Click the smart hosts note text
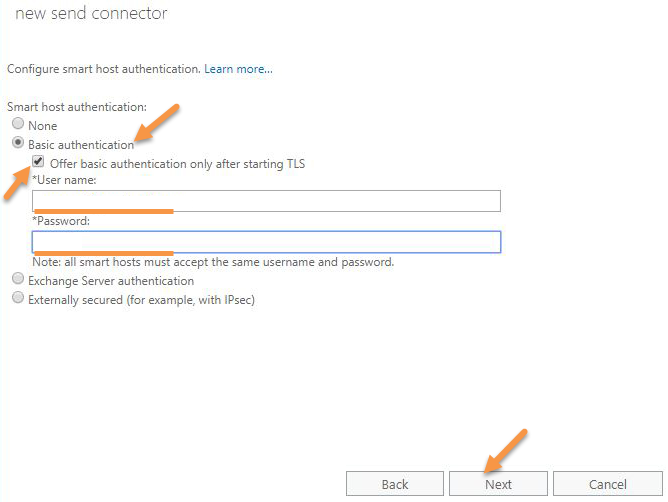The image size is (668, 502). [x=213, y=262]
